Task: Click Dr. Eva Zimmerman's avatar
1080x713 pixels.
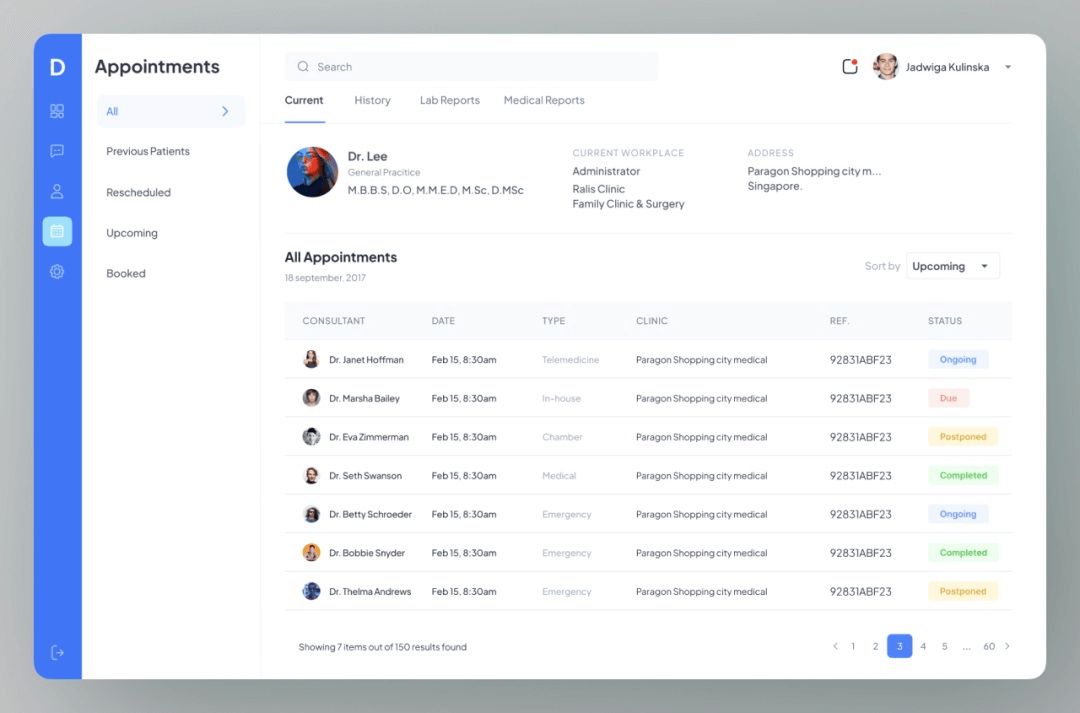Action: pos(311,436)
